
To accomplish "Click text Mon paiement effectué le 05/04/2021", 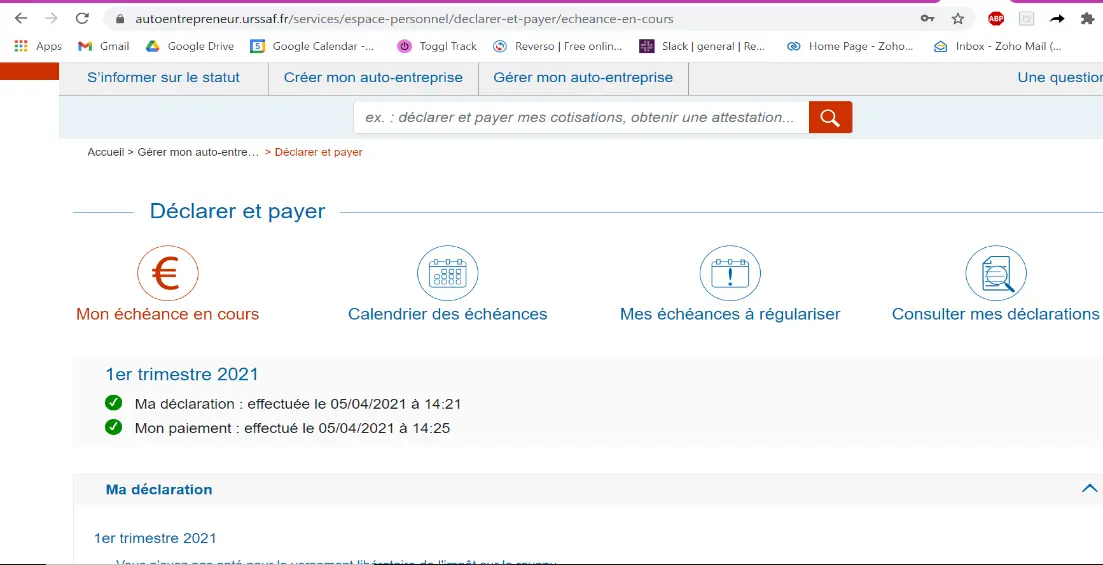I will 293,428.
